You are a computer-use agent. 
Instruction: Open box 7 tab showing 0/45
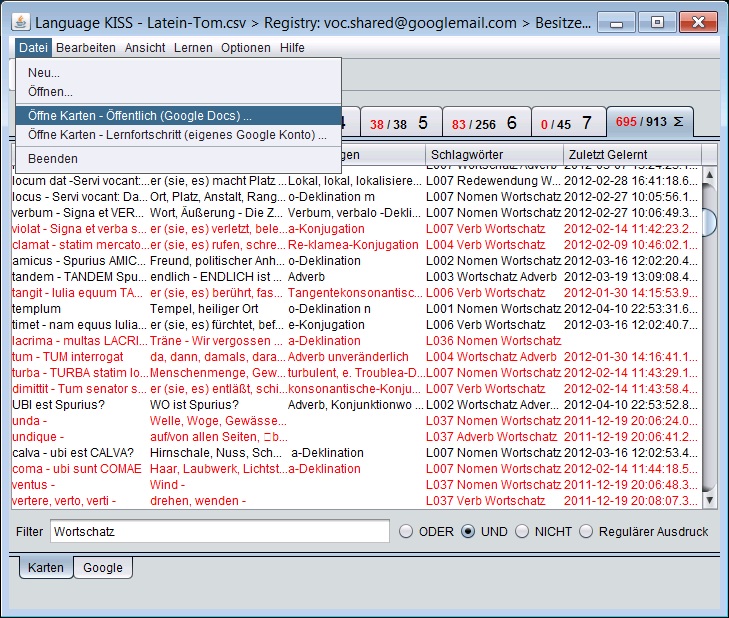568,123
